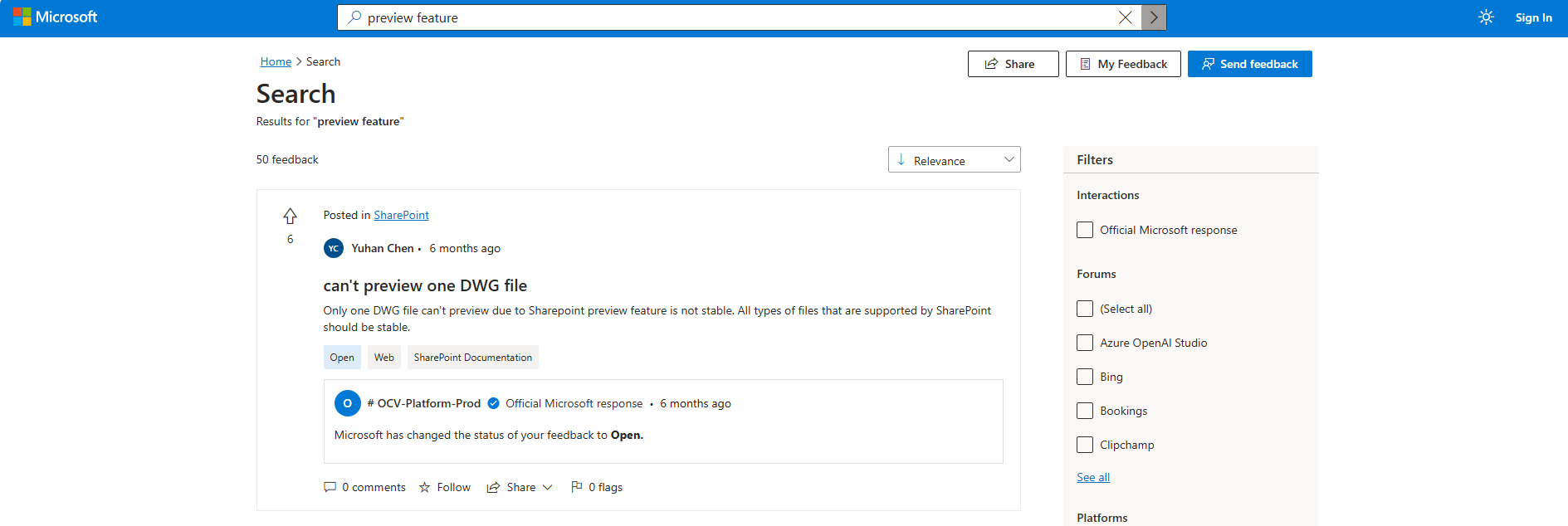Click the Web tag
The width and height of the screenshot is (1568, 526).
(384, 358)
